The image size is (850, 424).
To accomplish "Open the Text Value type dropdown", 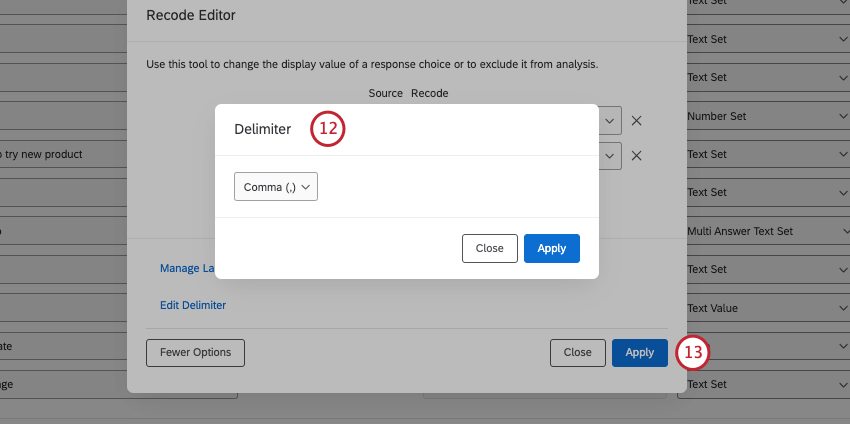I will pyautogui.click(x=766, y=308).
